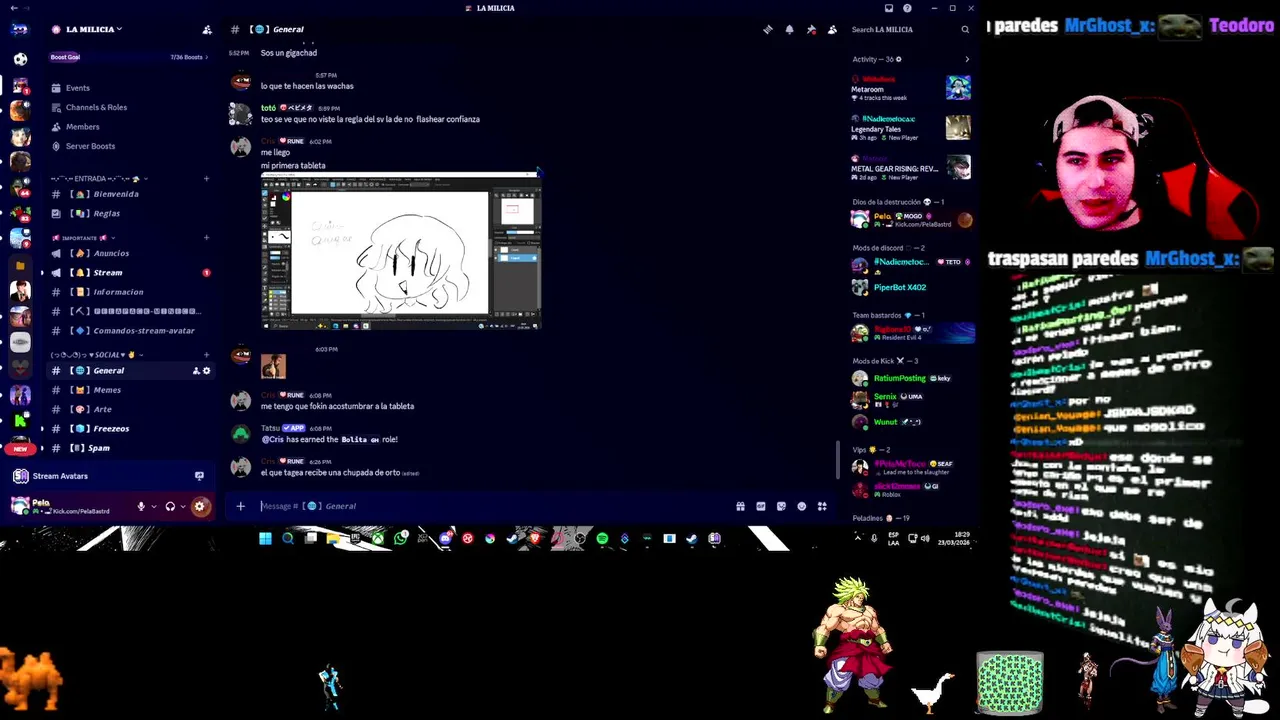Open the inbox icon in title bar
This screenshot has width=1280, height=720.
pos(888,8)
